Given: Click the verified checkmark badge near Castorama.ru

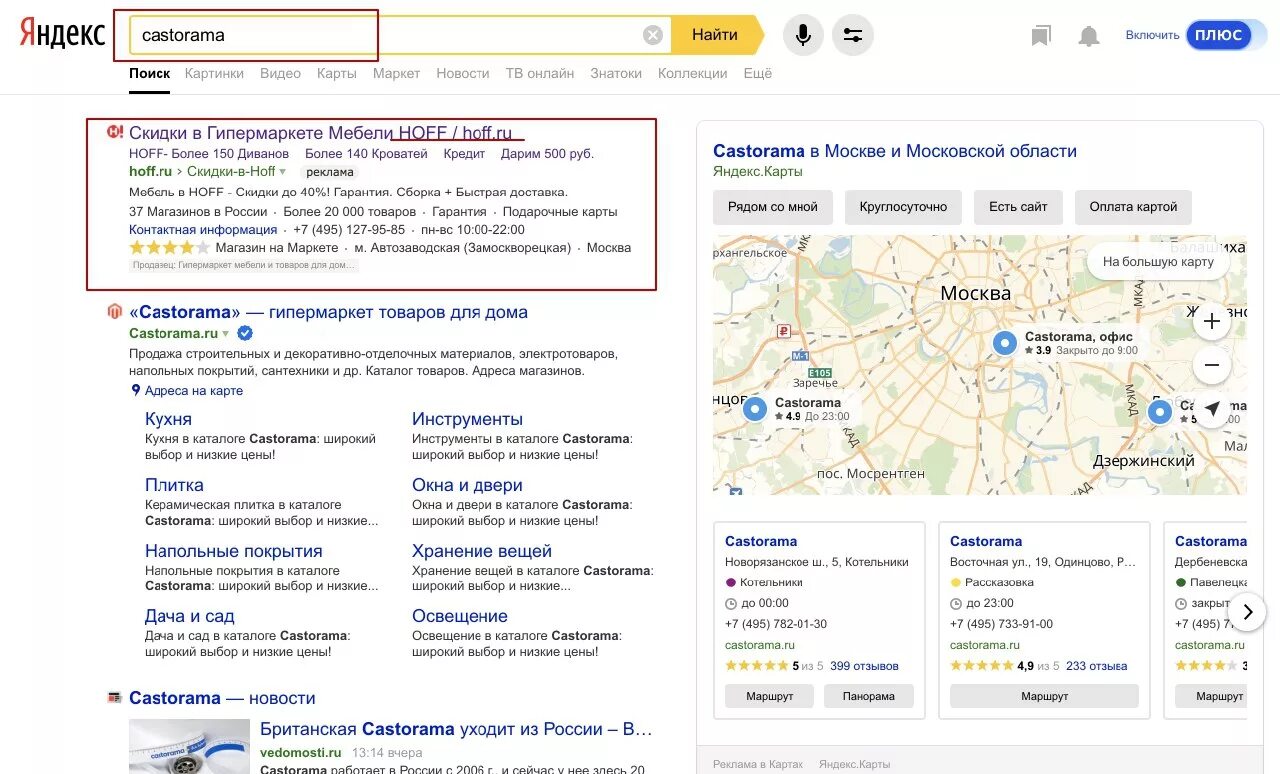Looking at the screenshot, I should pyautogui.click(x=245, y=333).
